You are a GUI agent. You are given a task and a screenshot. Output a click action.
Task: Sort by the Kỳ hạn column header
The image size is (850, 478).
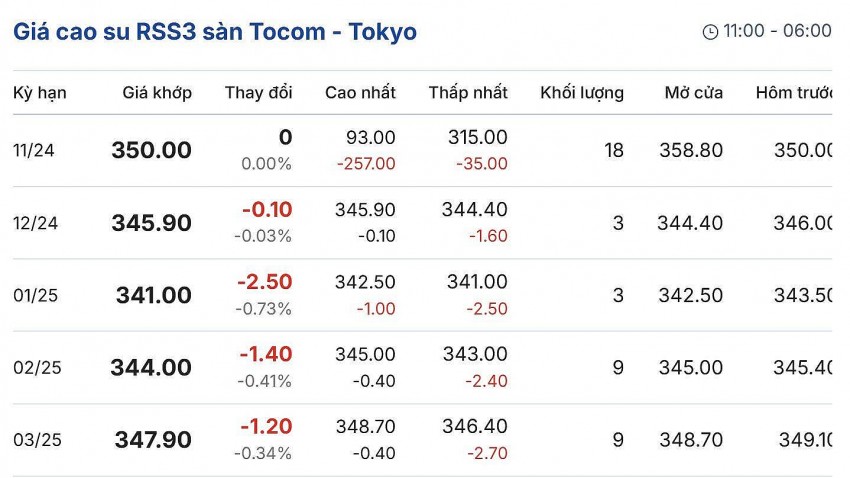pos(40,93)
